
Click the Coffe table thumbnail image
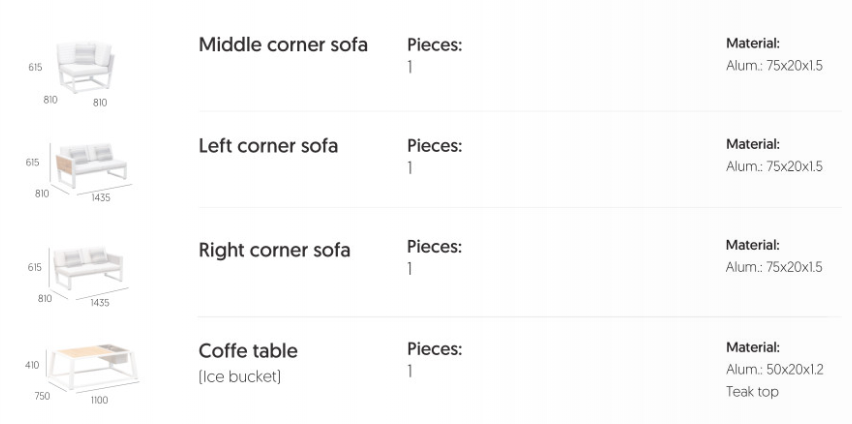click(x=93, y=368)
